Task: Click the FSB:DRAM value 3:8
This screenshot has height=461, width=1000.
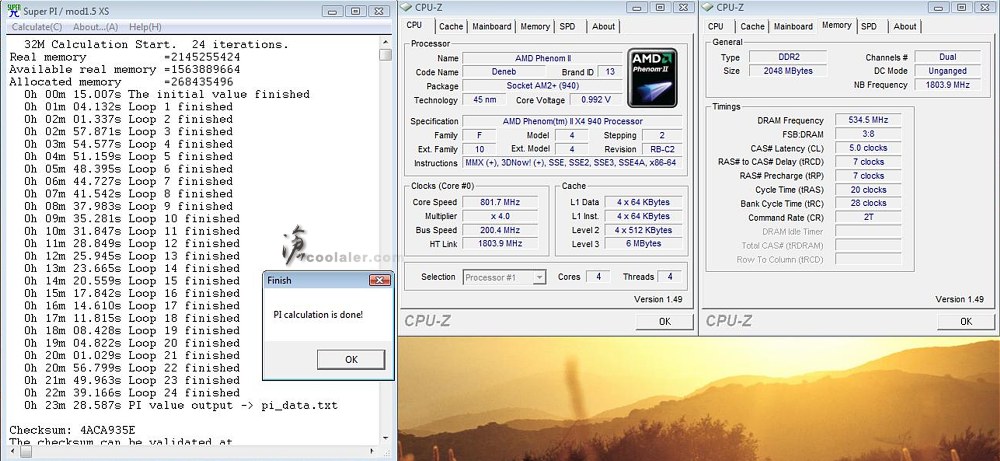Action: click(868, 134)
